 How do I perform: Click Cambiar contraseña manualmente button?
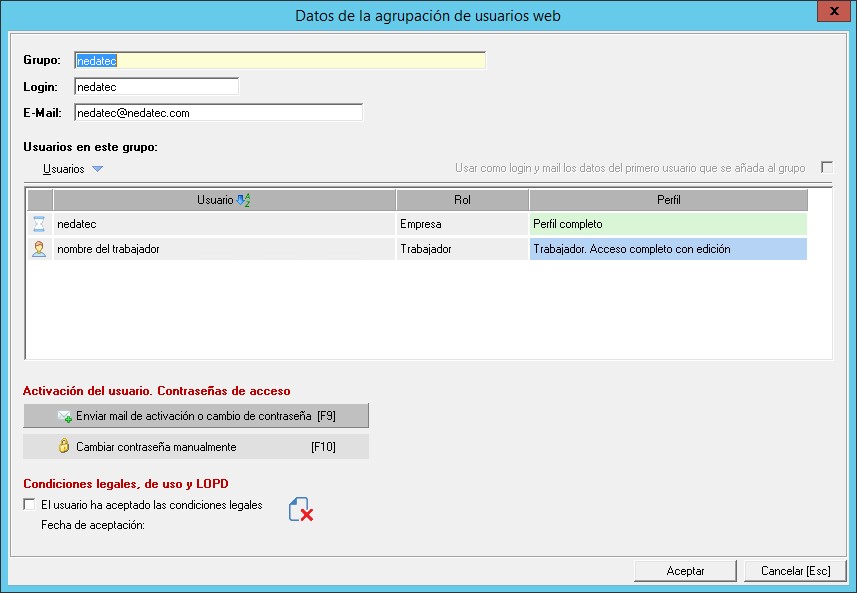point(196,447)
